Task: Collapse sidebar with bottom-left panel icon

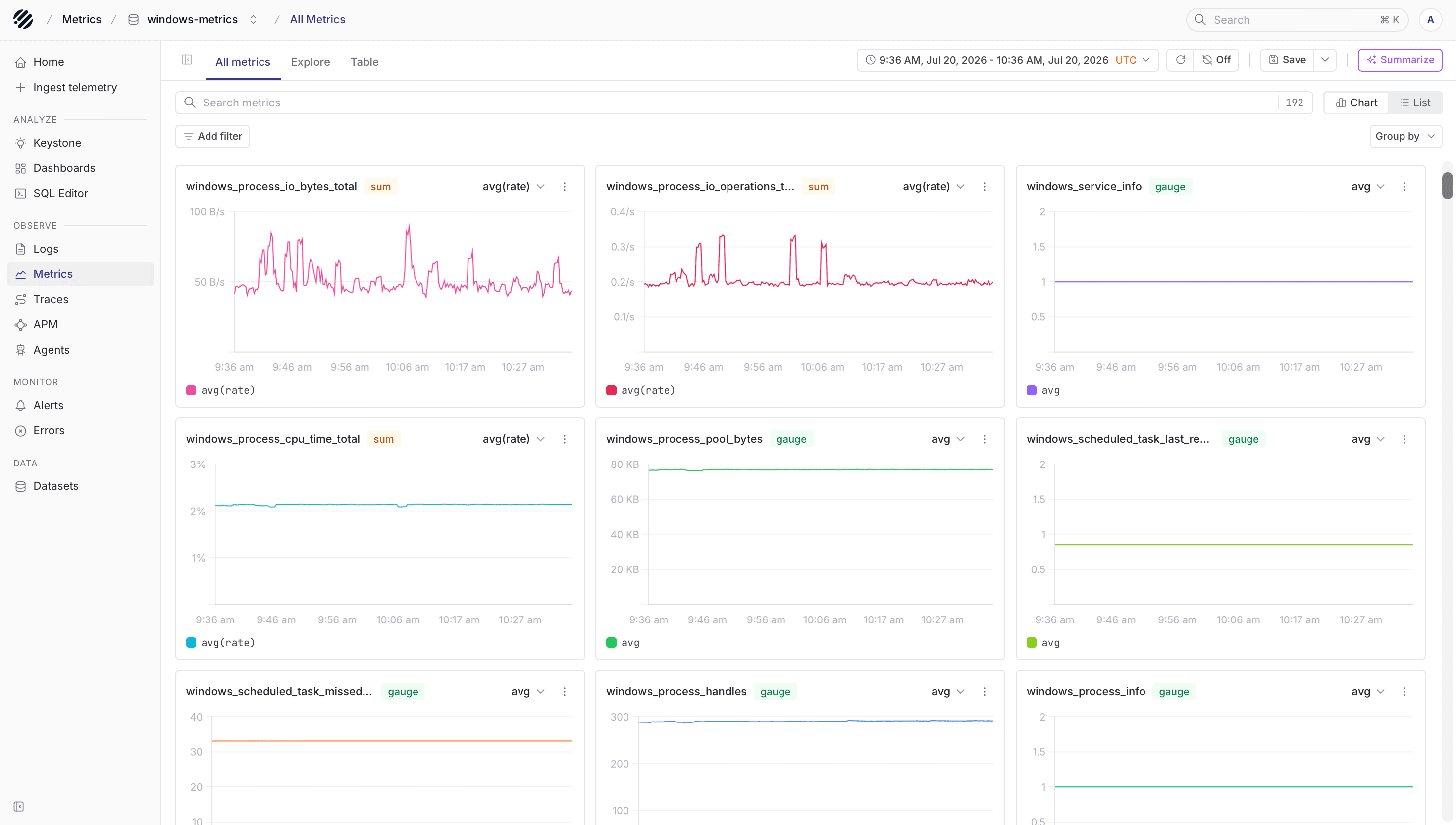Action: coord(19,806)
